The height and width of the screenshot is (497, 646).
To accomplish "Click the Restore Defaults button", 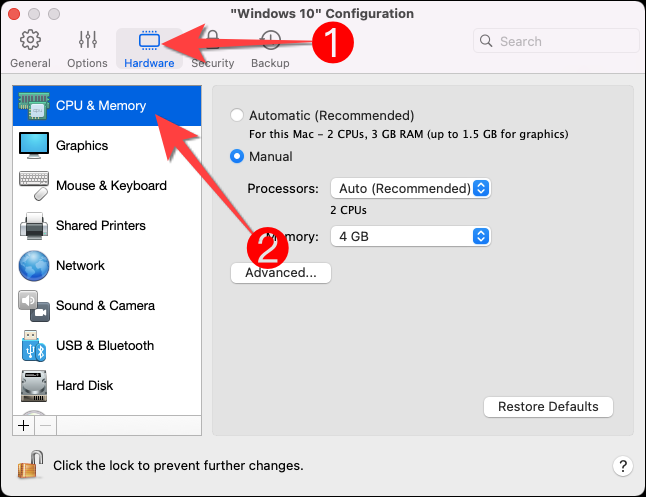I will (548, 407).
